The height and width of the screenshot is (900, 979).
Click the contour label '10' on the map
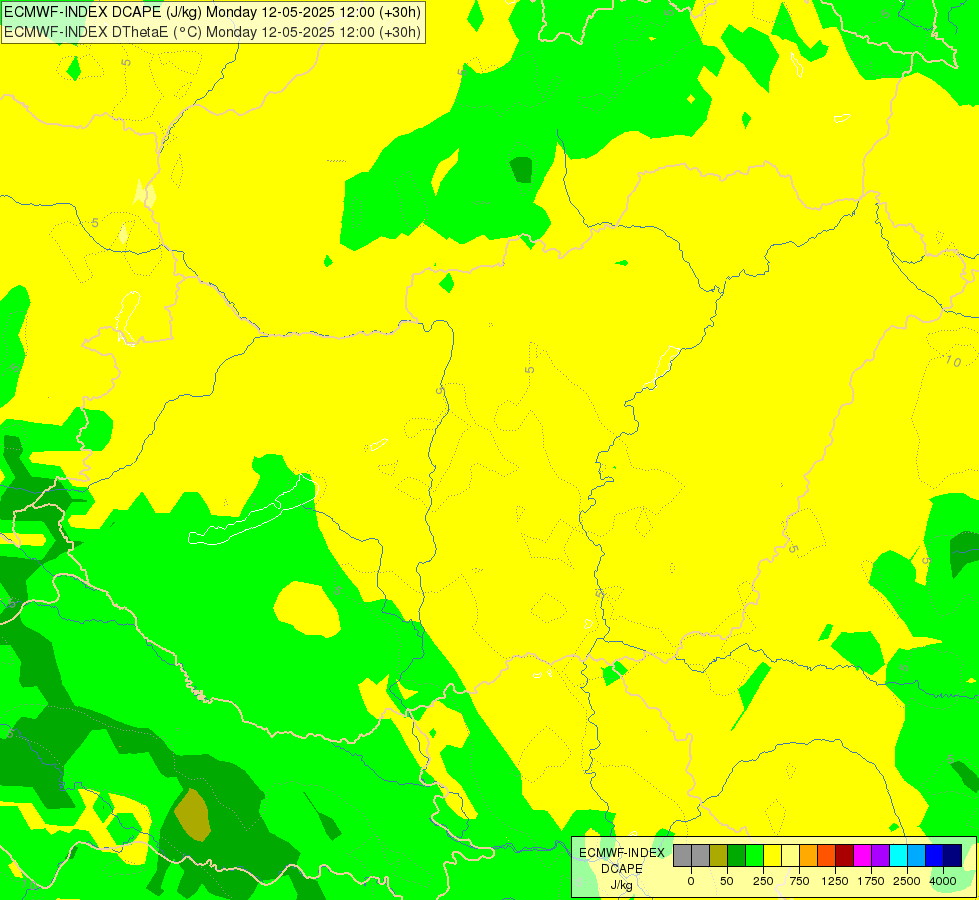point(953,360)
